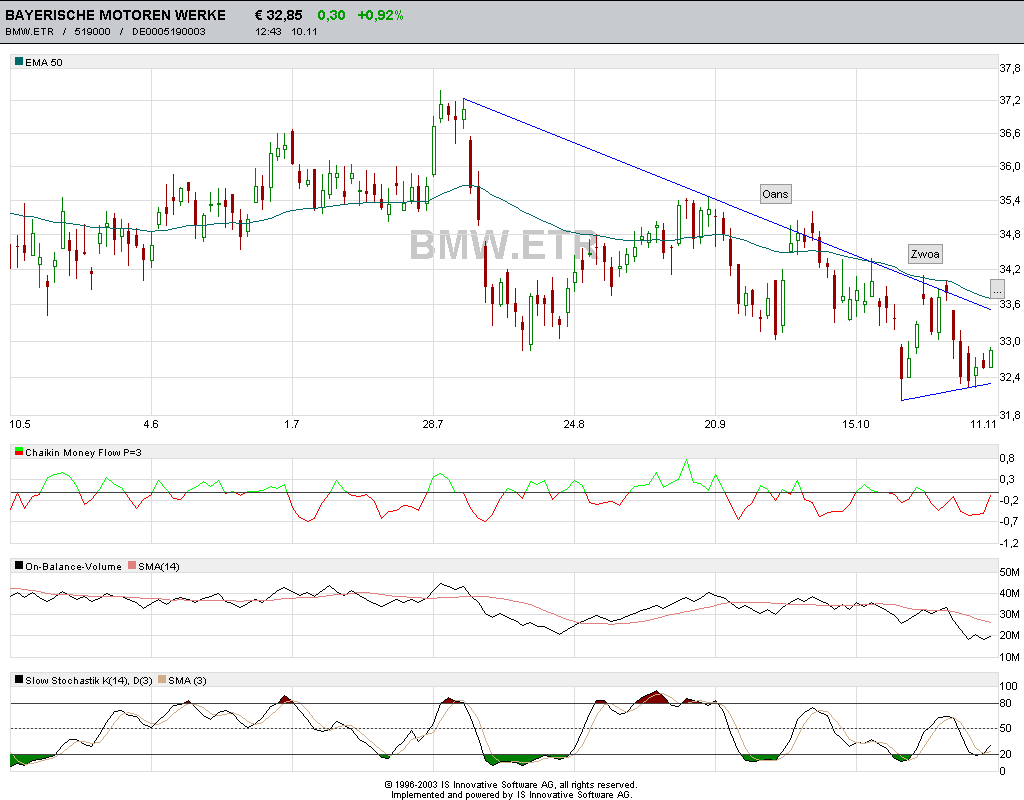Viewport: 1024px width, 800px height.
Task: Click the On-Balance-Volume black legend square
Action: (x=19, y=566)
